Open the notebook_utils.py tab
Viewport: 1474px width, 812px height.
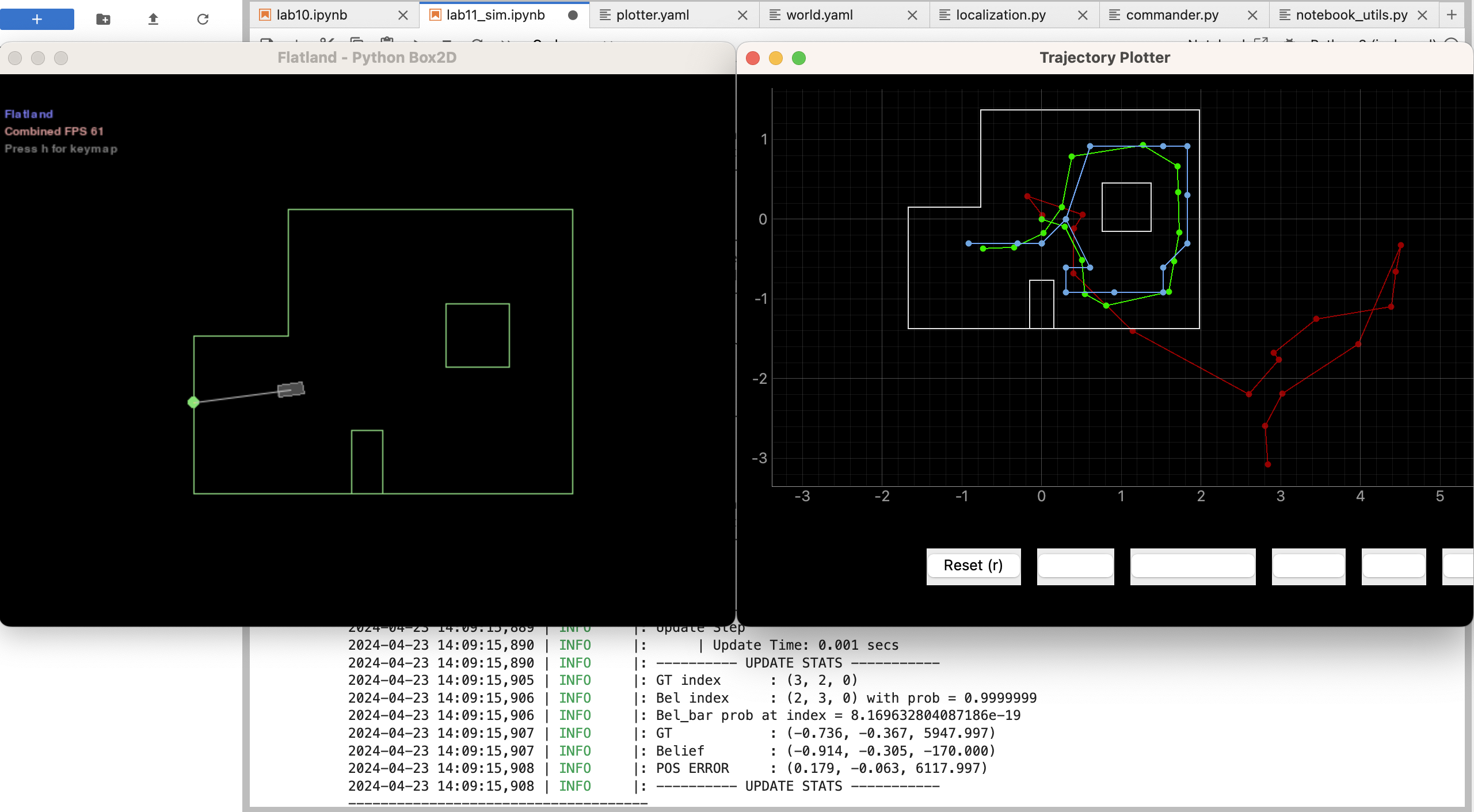click(x=1351, y=15)
